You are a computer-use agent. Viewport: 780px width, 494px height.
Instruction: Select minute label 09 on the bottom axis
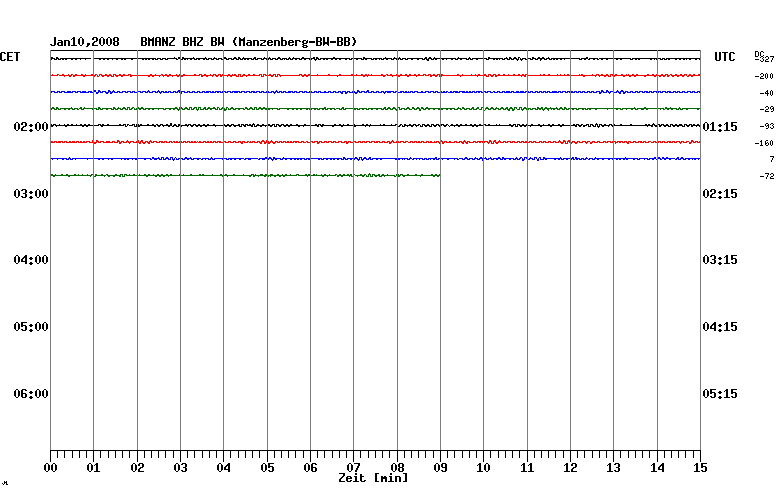click(x=440, y=468)
